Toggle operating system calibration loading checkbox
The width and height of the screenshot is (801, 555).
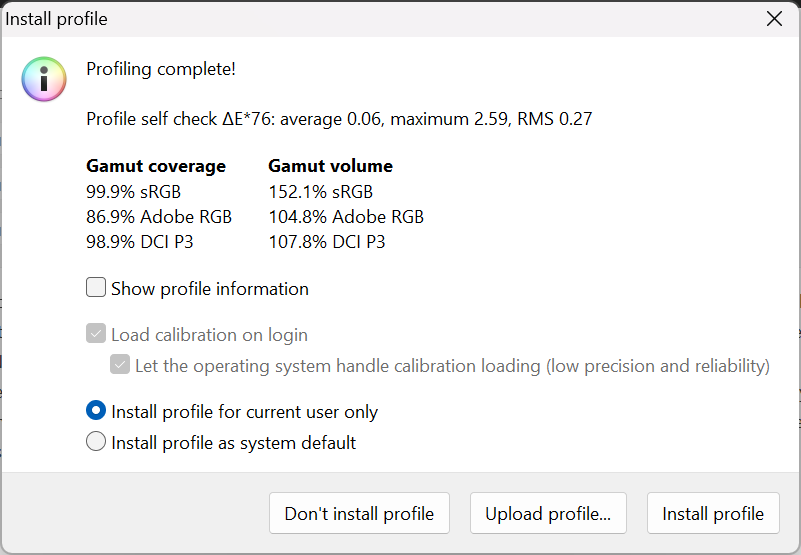[120, 365]
